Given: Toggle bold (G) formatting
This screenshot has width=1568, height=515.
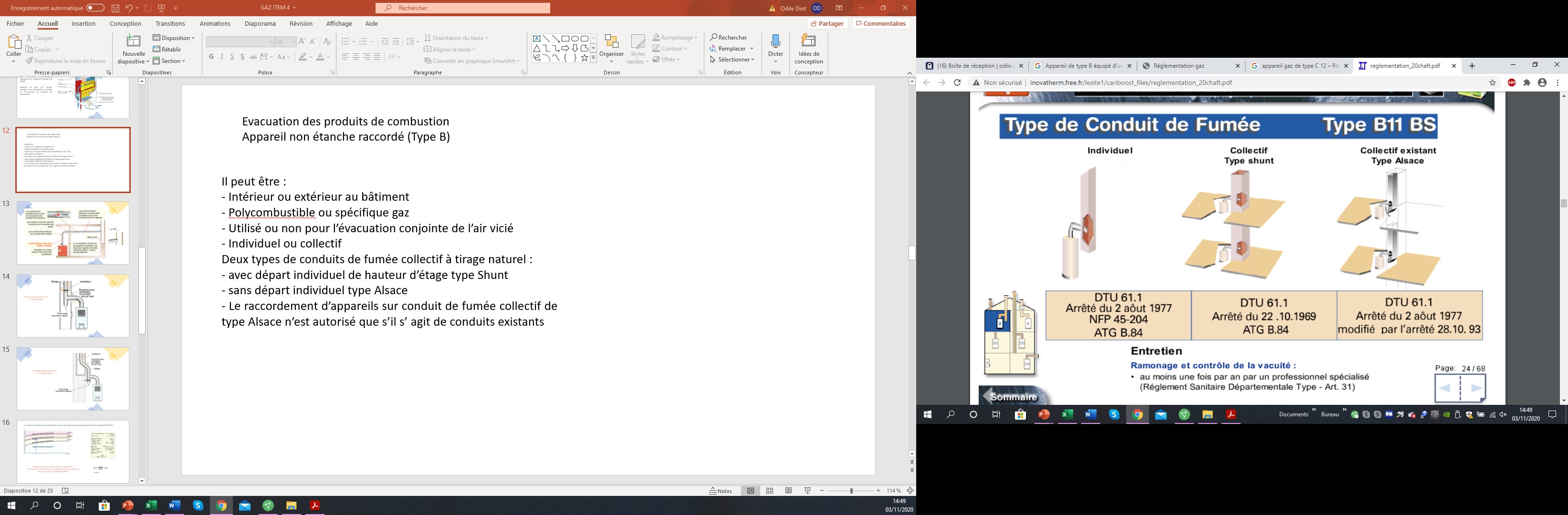Looking at the screenshot, I should click(211, 57).
